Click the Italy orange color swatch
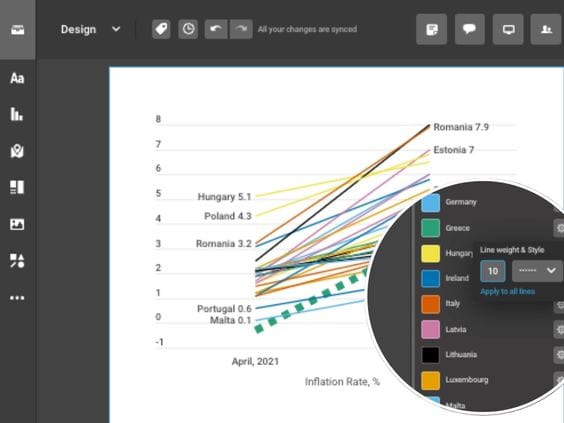The height and width of the screenshot is (423, 564). (x=431, y=304)
